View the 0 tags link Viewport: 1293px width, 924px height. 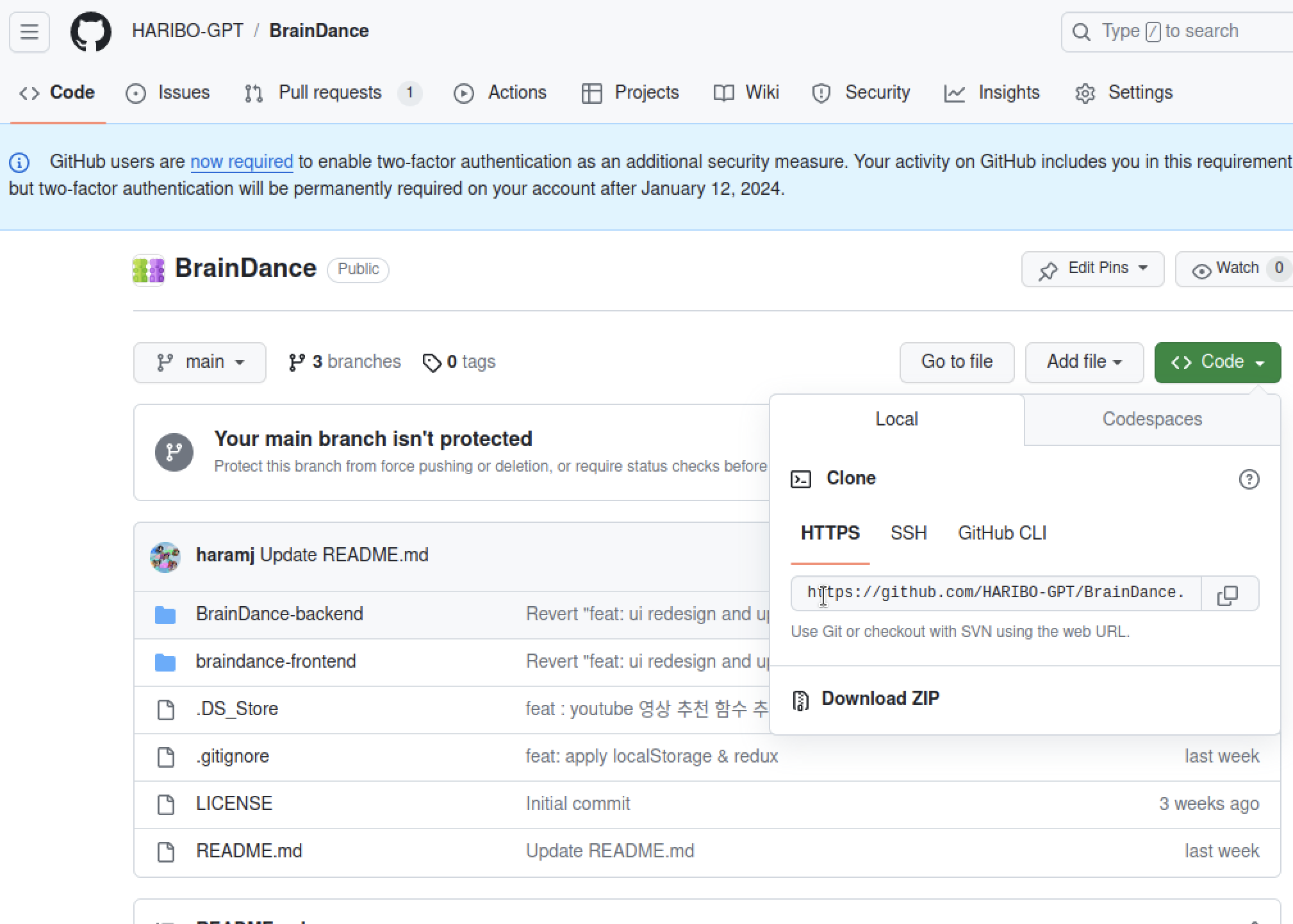(459, 363)
